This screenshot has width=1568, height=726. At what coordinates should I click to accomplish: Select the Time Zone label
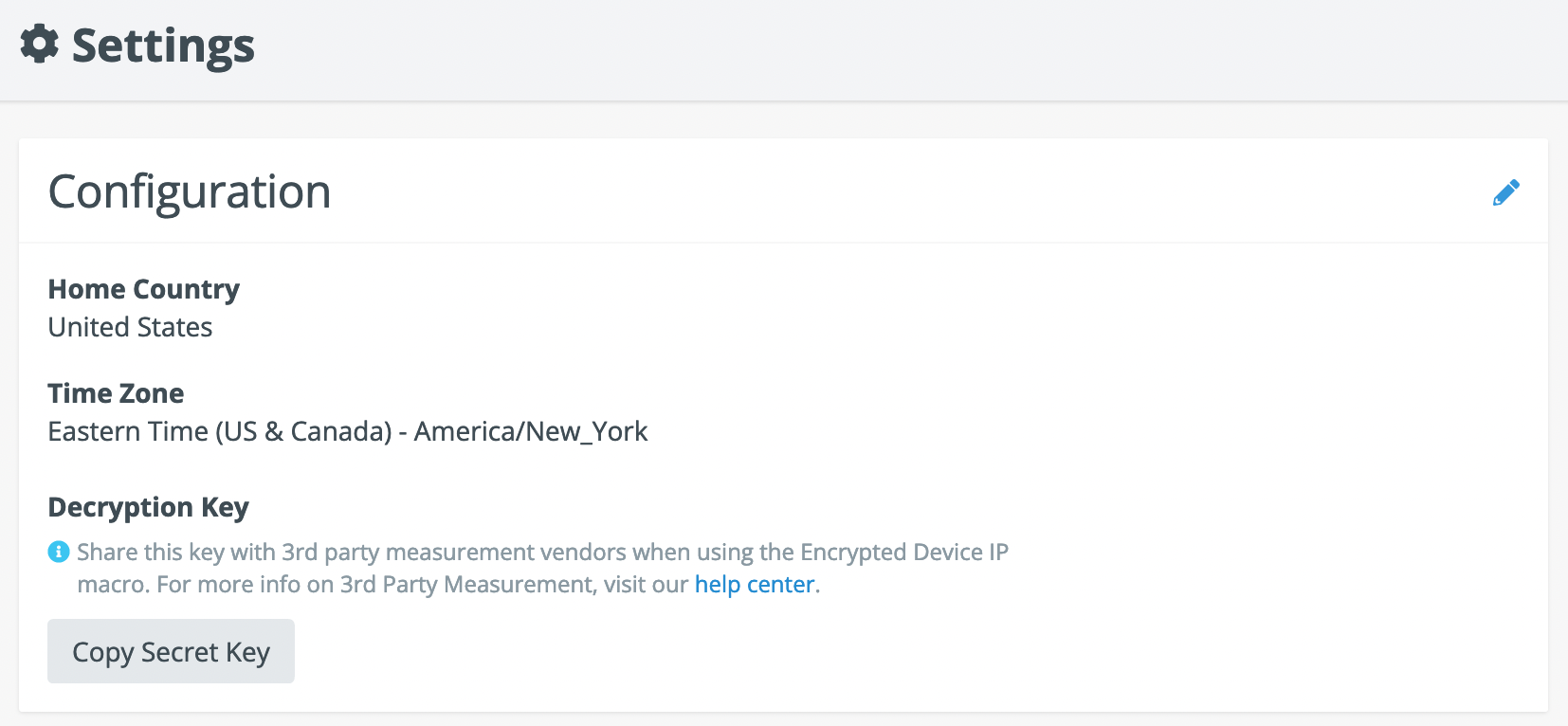(x=116, y=393)
